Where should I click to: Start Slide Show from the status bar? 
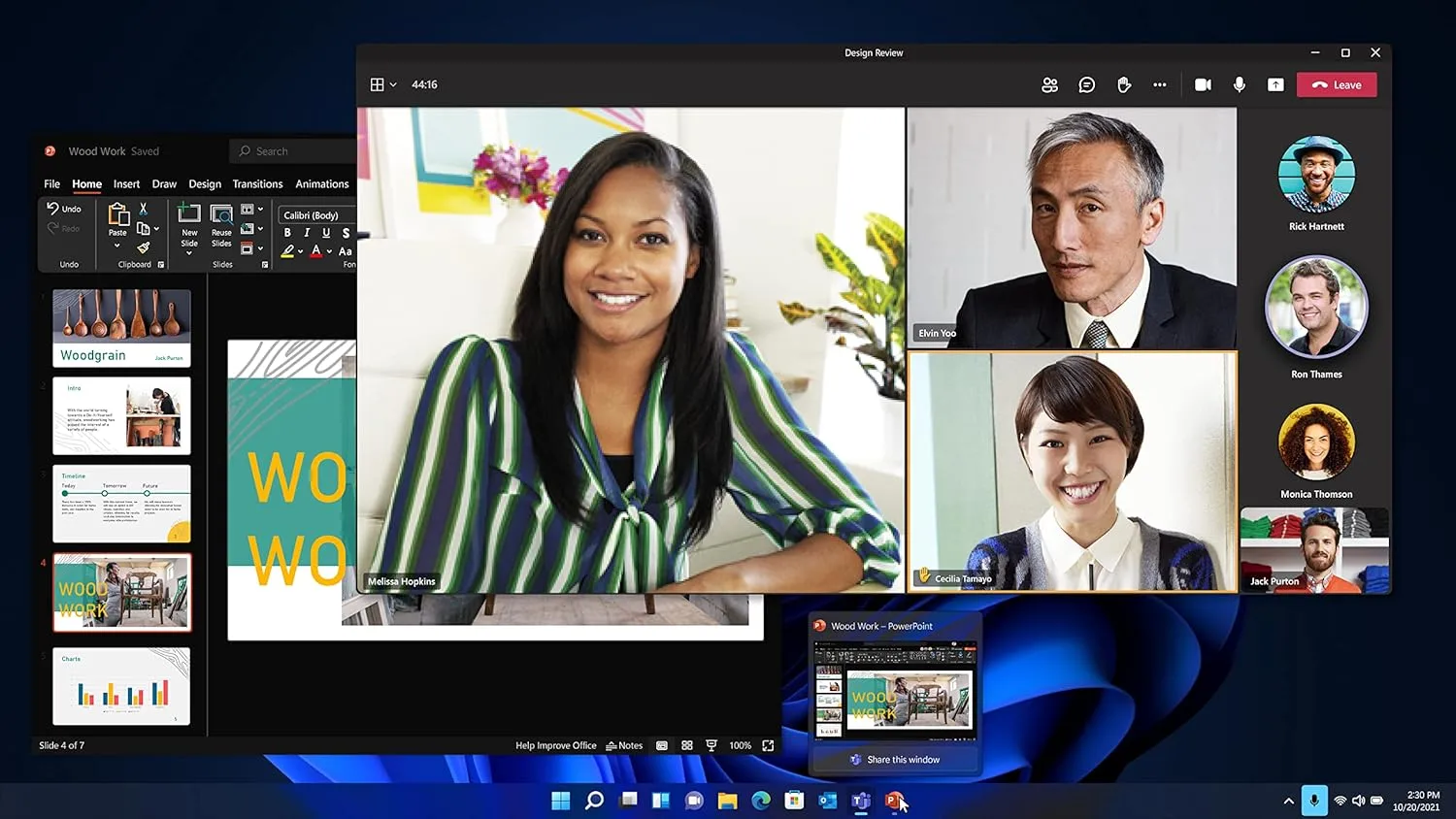click(x=711, y=745)
